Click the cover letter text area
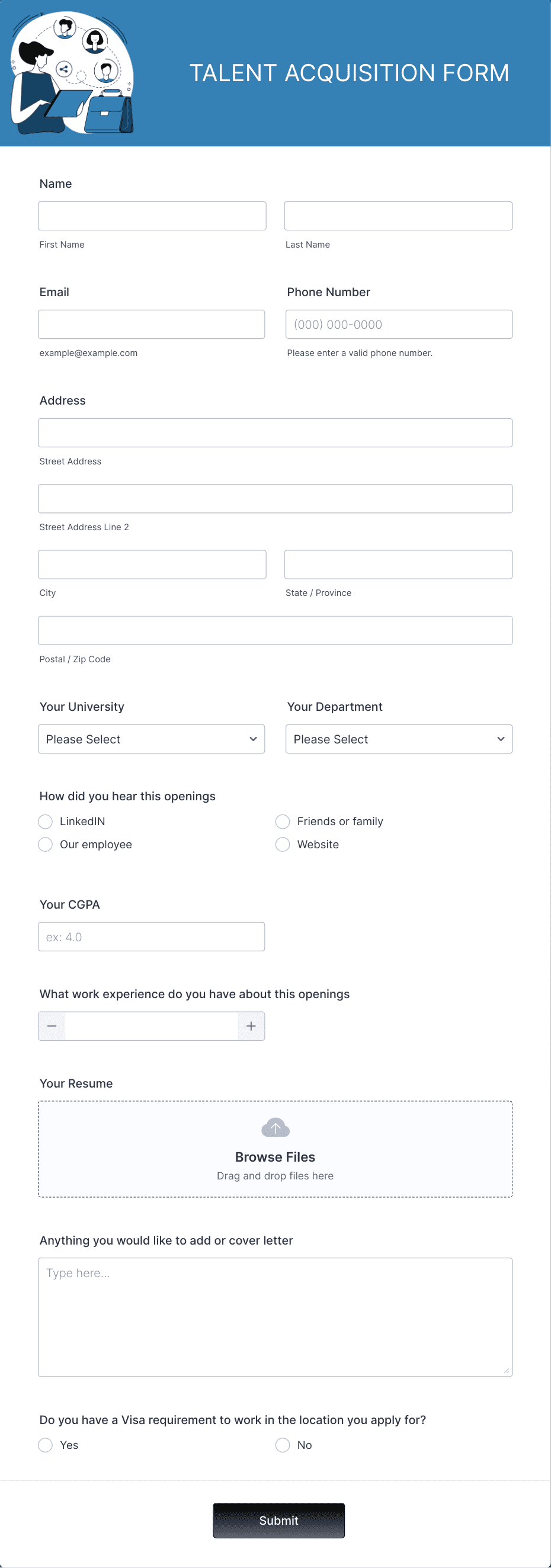 click(x=275, y=1315)
